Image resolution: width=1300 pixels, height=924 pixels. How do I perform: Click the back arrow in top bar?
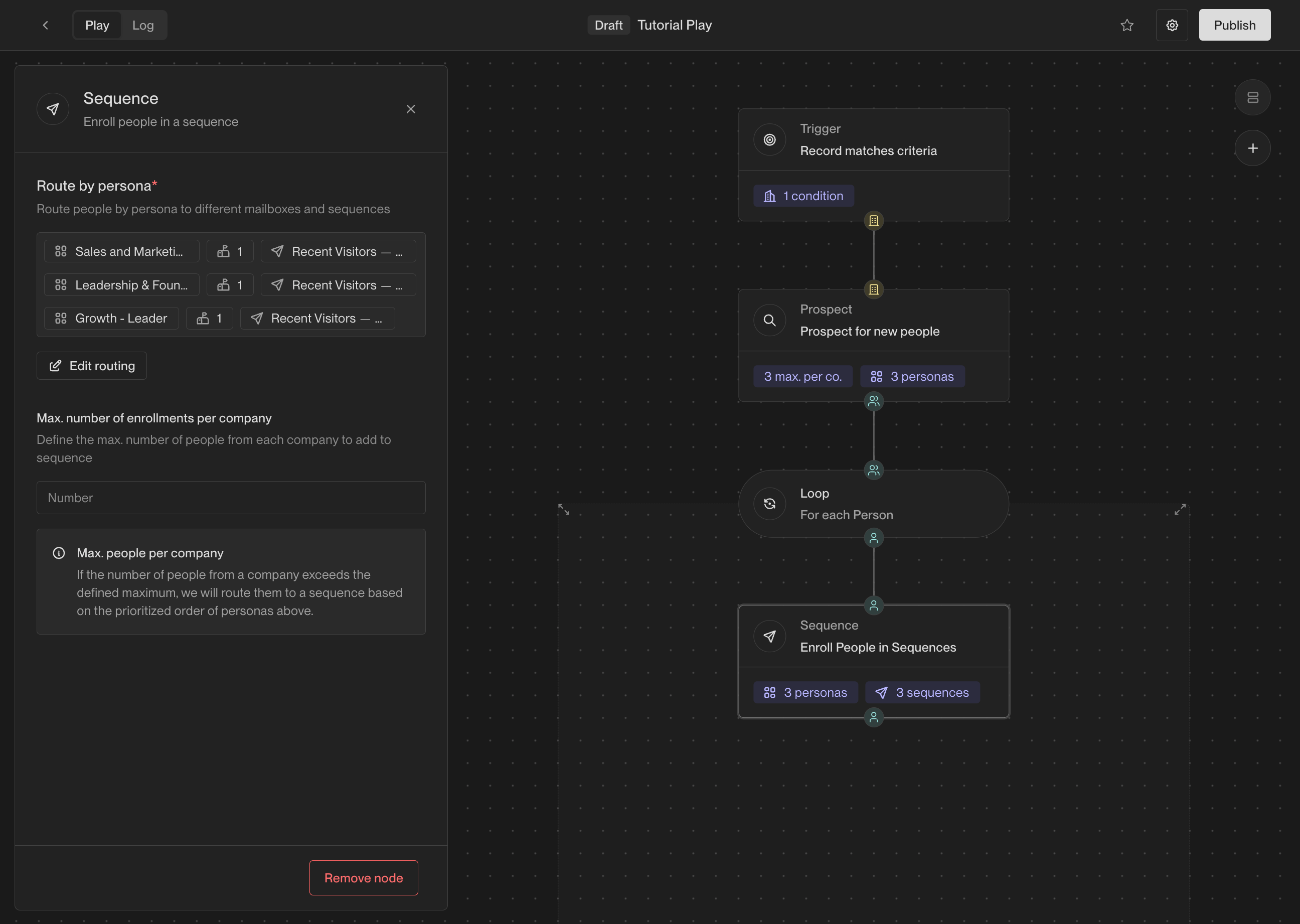click(x=46, y=25)
